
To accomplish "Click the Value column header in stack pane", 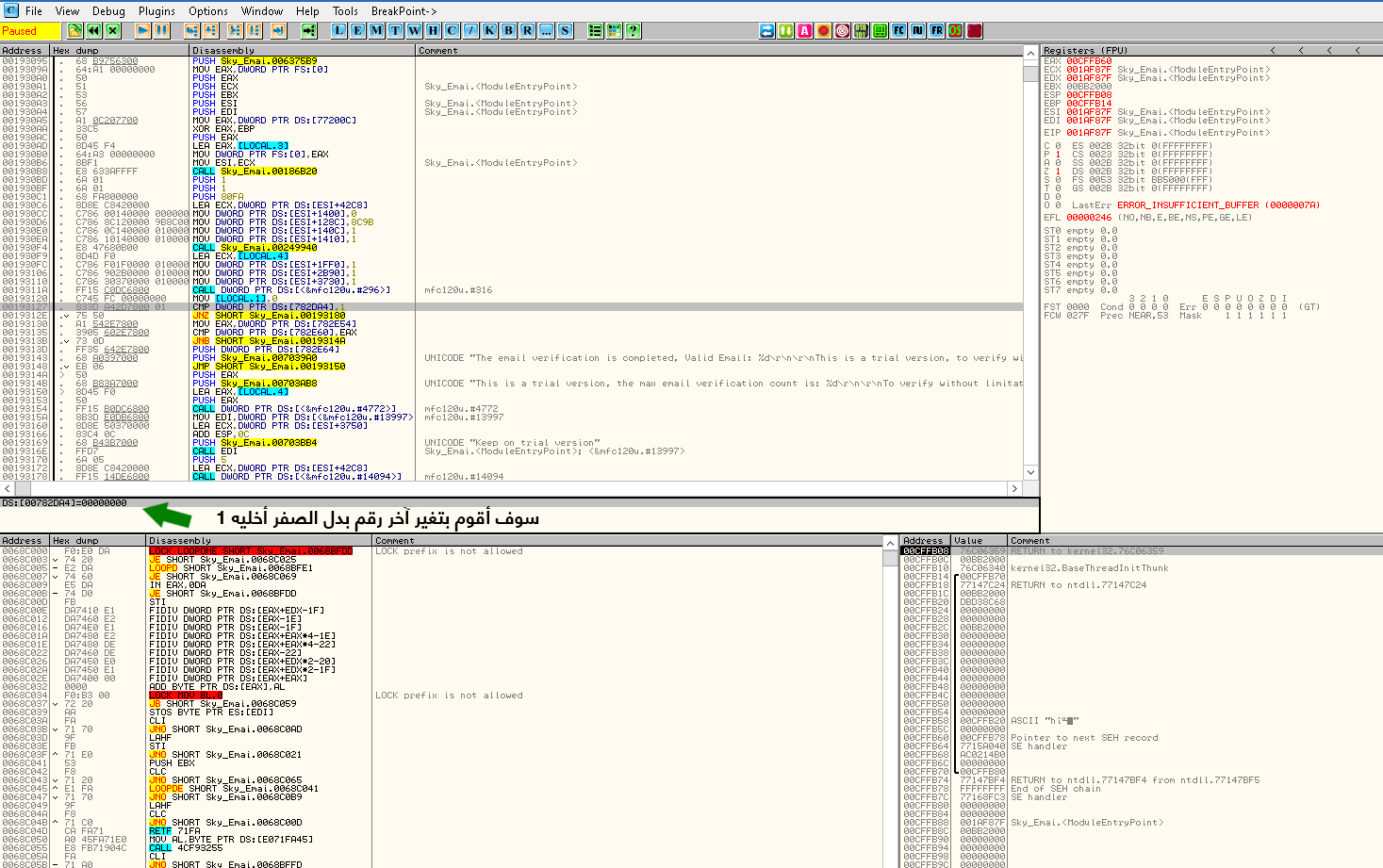I will click(x=980, y=541).
